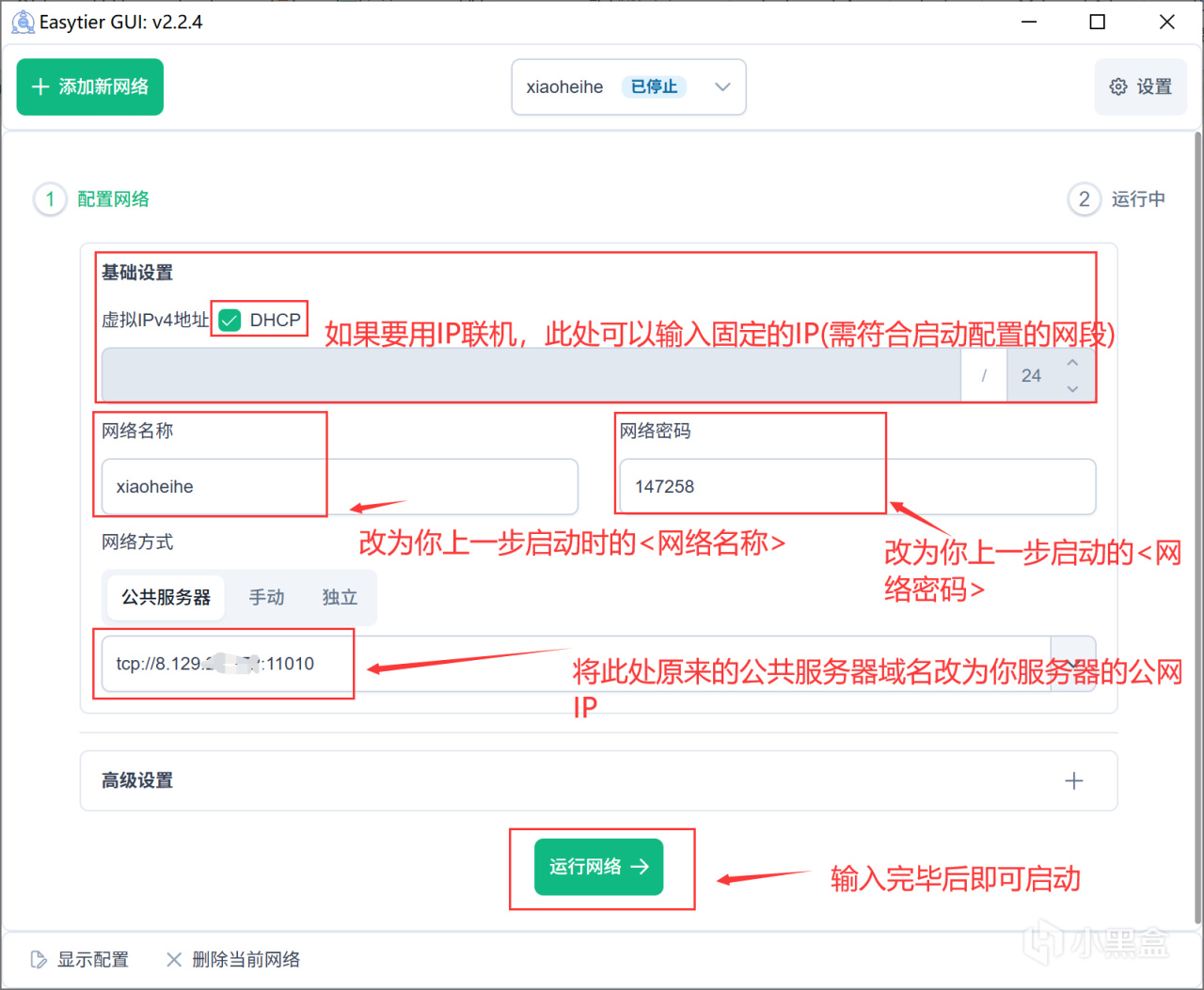The image size is (1204, 990).
Task: Click the public server address tcp://8.129 field
Action: (576, 663)
